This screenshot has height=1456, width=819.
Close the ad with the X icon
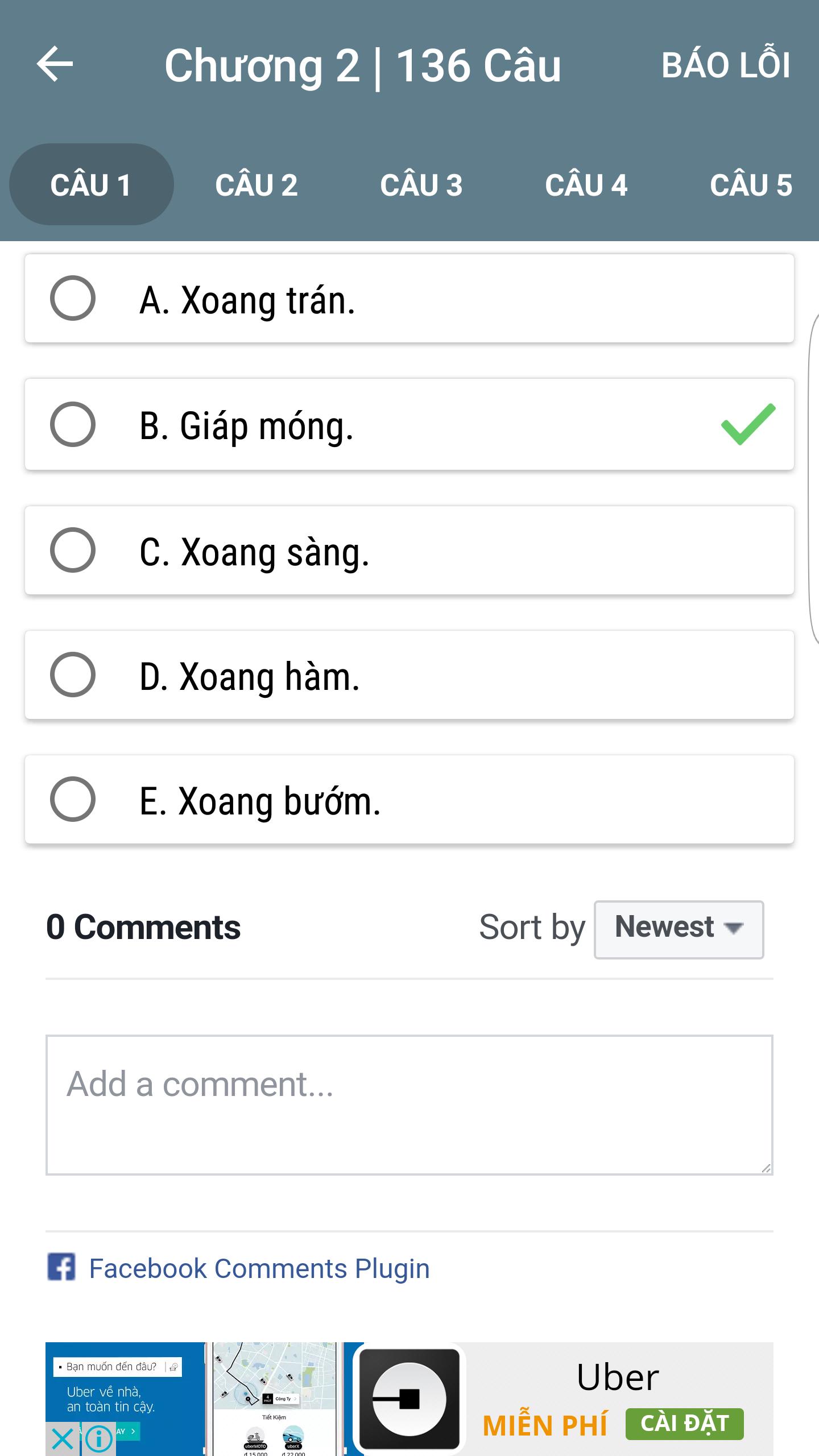[62, 1439]
